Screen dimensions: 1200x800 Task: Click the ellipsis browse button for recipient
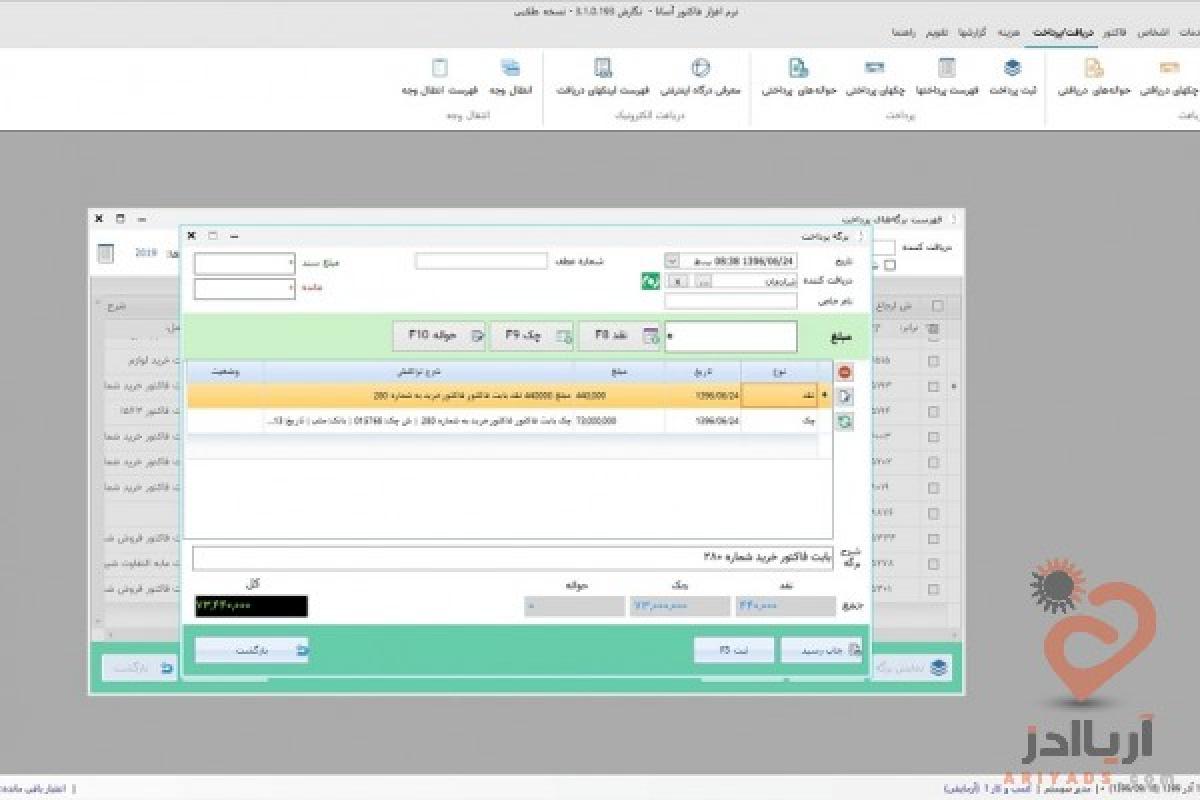[x=704, y=282]
